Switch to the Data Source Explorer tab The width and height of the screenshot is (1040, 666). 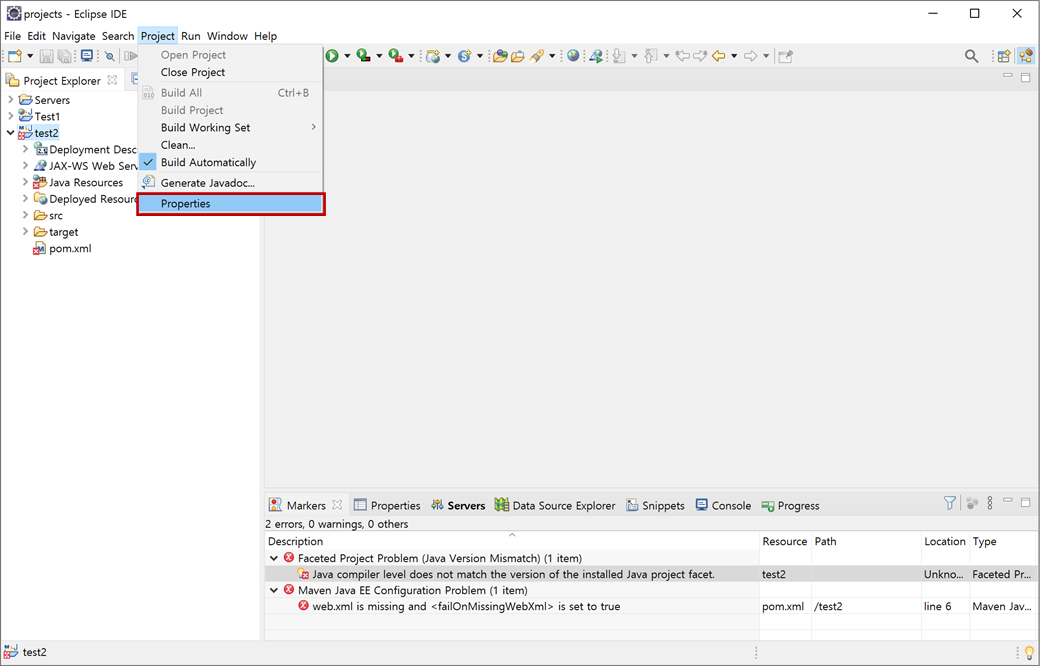[555, 505]
